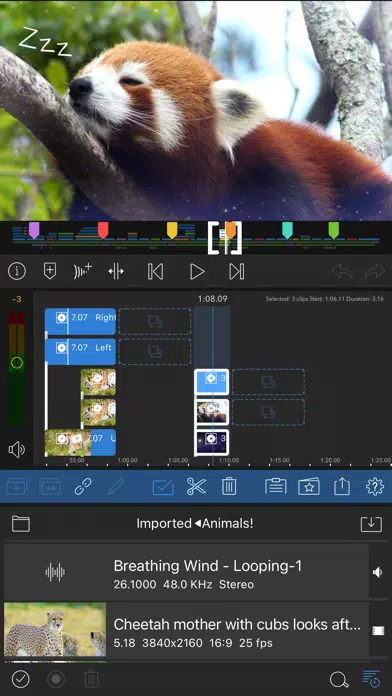392x696 pixels.
Task: Select the starry night clip in timeline
Action: pyautogui.click(x=212, y=442)
